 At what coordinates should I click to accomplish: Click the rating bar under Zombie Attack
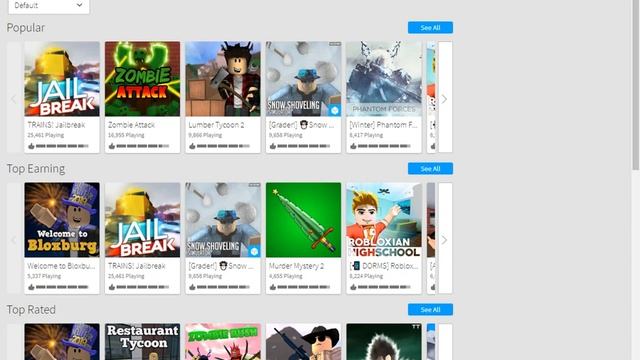click(x=142, y=146)
